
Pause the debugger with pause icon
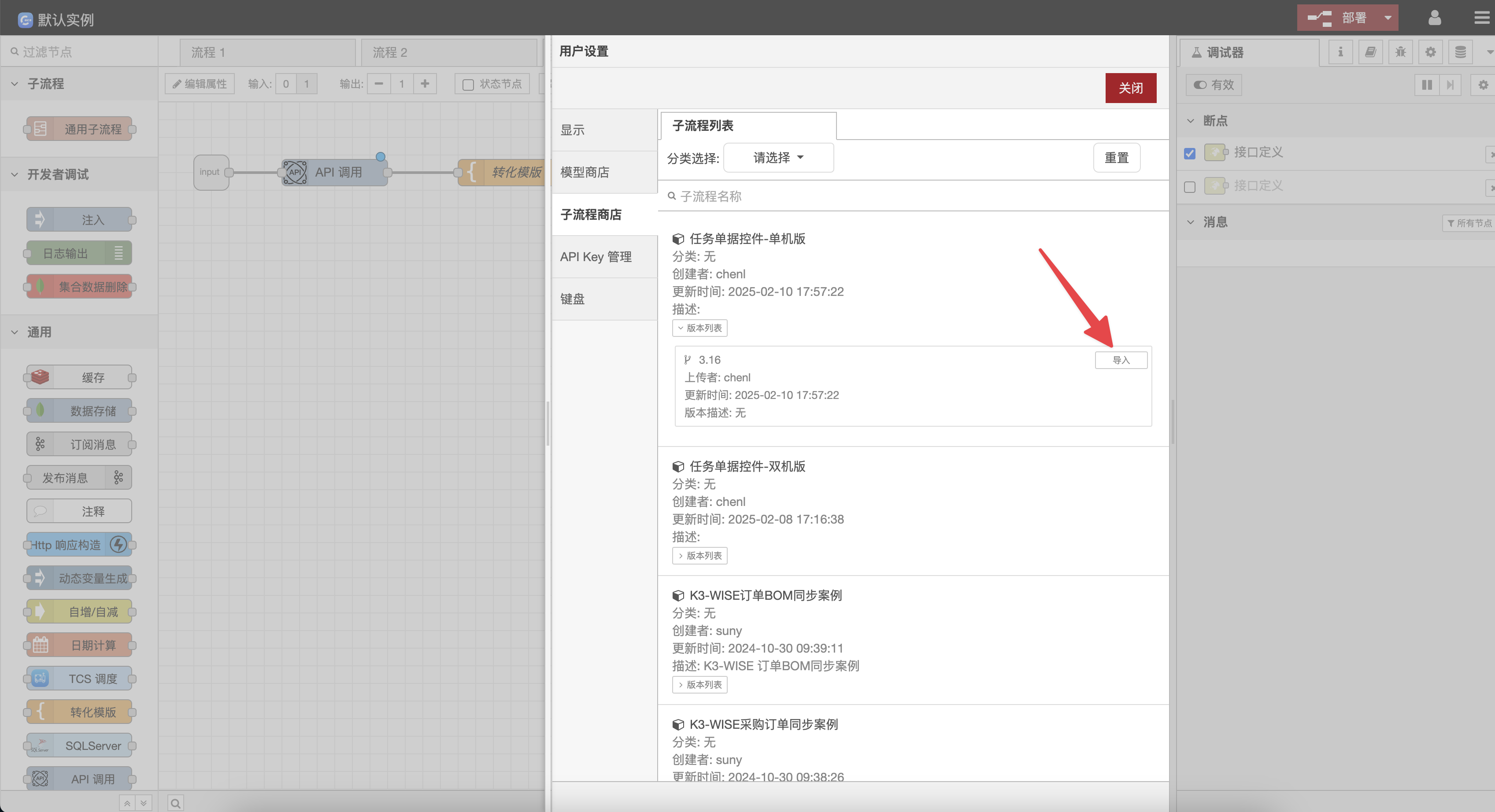(1427, 85)
